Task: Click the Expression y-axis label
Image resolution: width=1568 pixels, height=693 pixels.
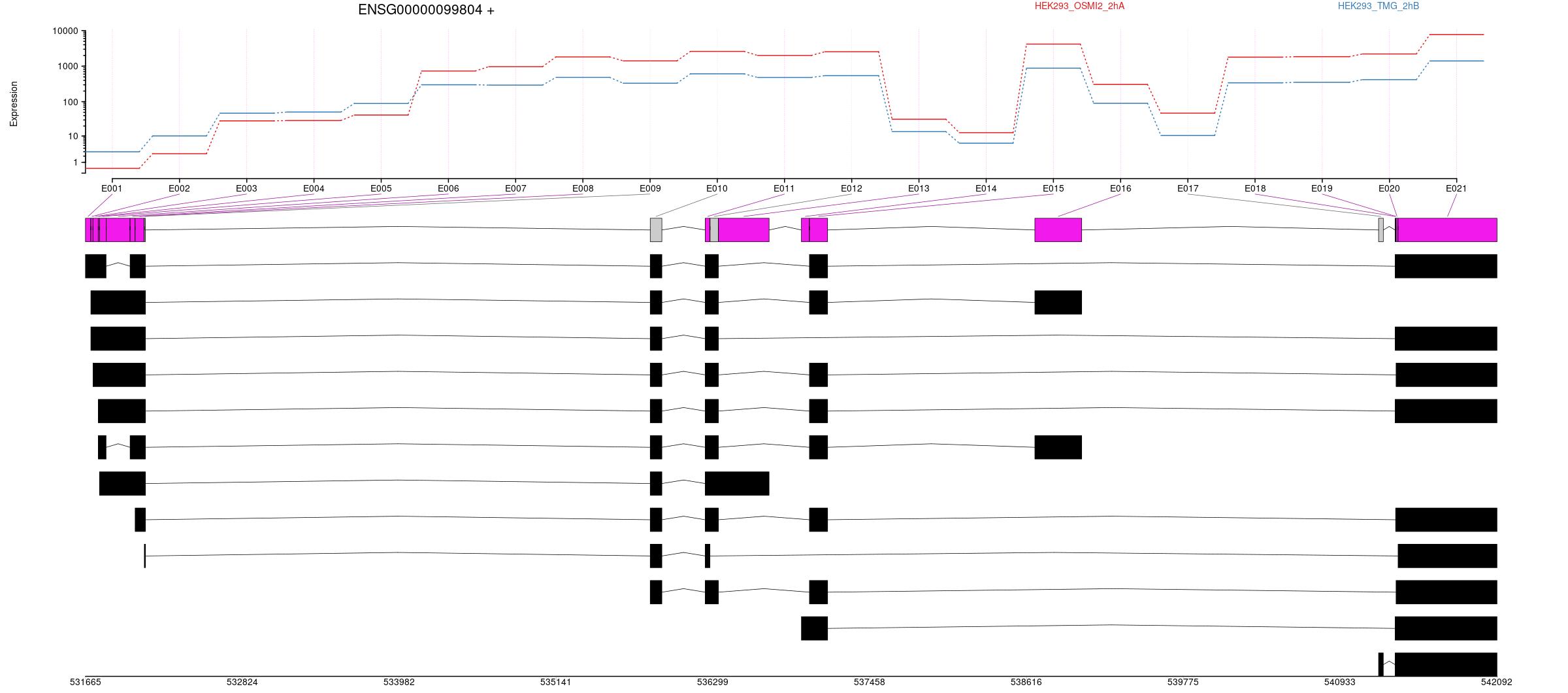Action: click(14, 104)
